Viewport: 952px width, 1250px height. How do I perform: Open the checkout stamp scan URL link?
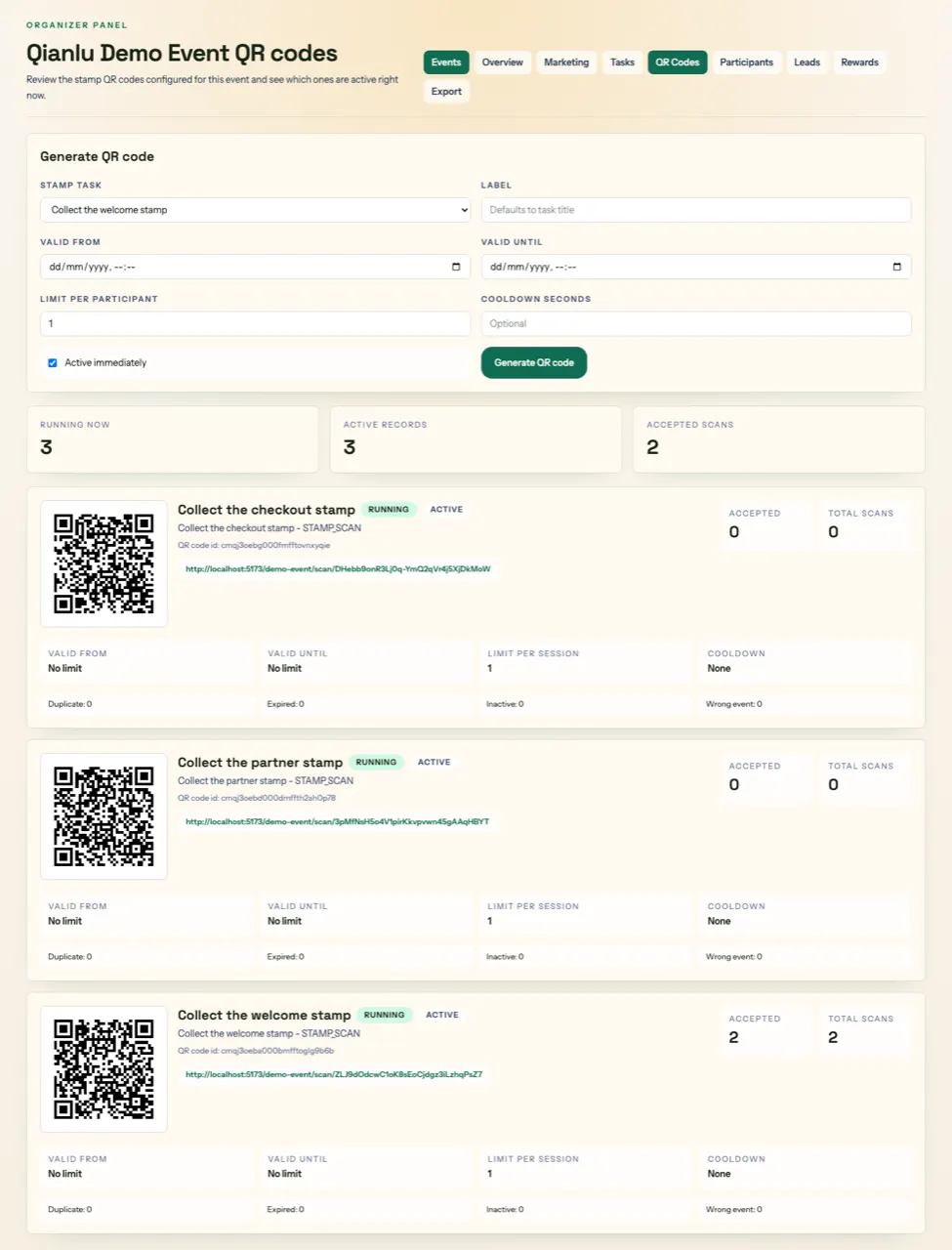click(x=338, y=568)
